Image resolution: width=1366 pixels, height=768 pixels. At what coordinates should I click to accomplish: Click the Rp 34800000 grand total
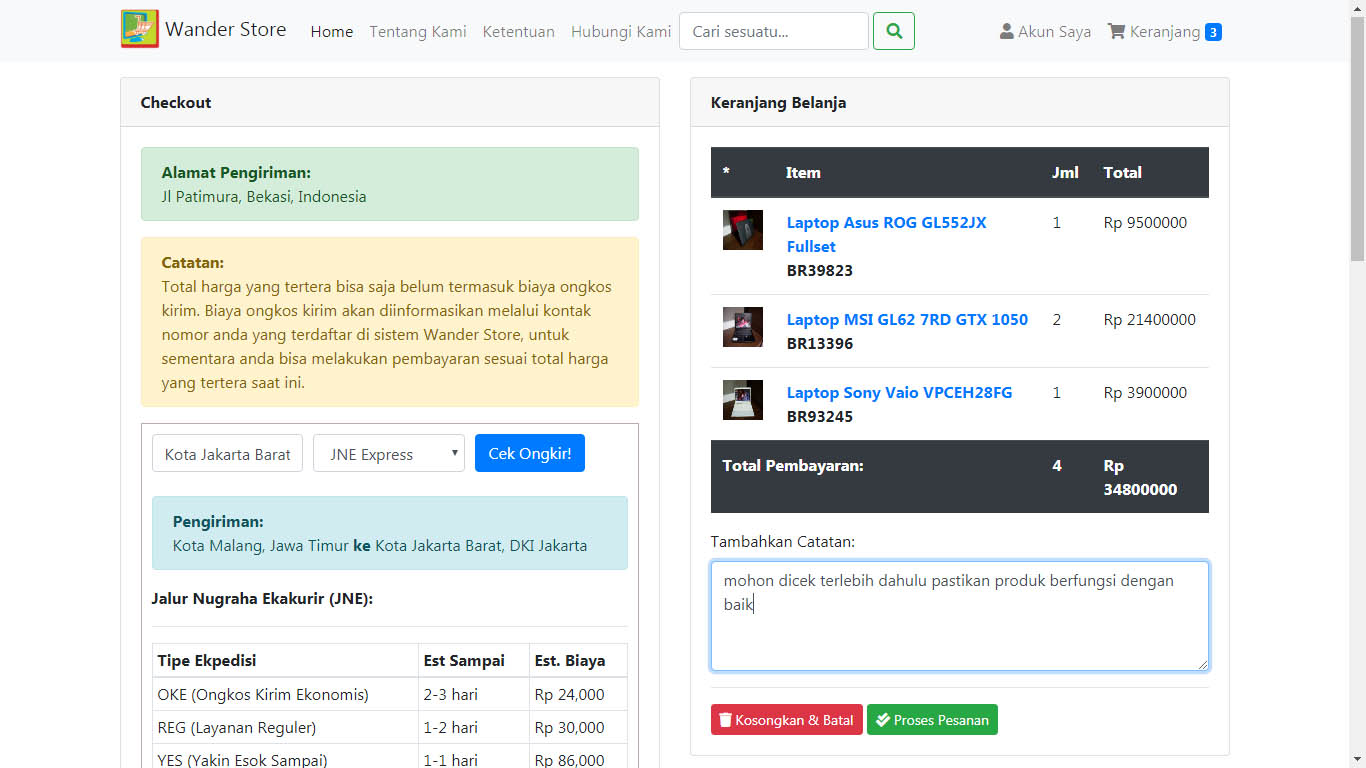1141,477
